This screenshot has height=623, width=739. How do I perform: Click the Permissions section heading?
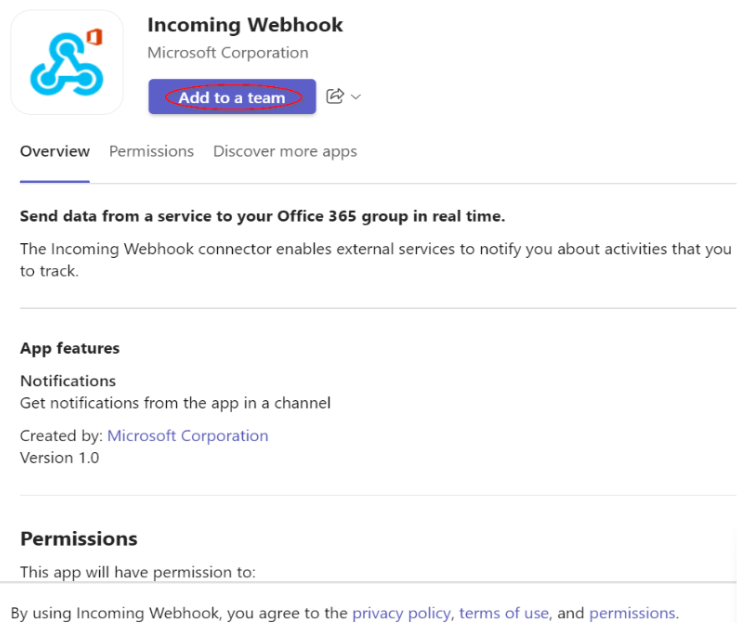click(x=79, y=539)
